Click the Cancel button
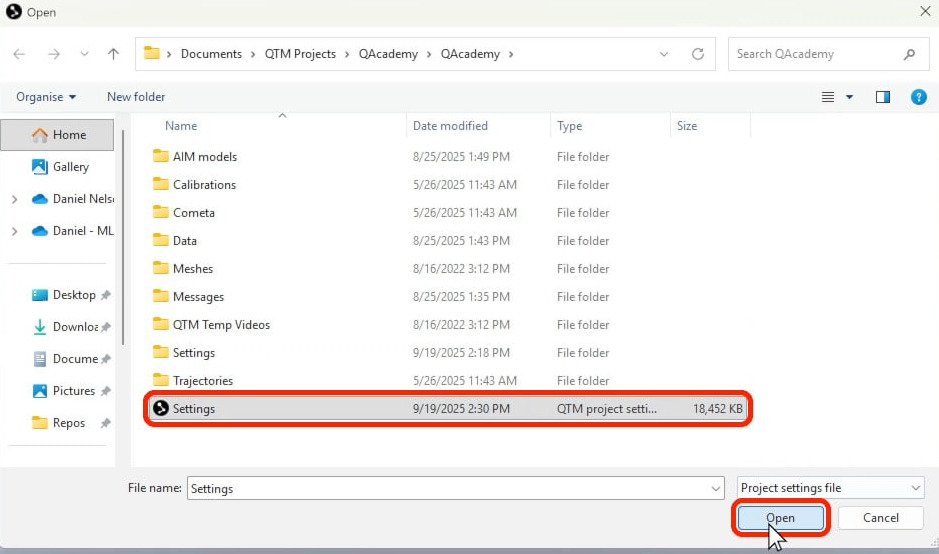Screen dimensions: 939x554 [880, 518]
